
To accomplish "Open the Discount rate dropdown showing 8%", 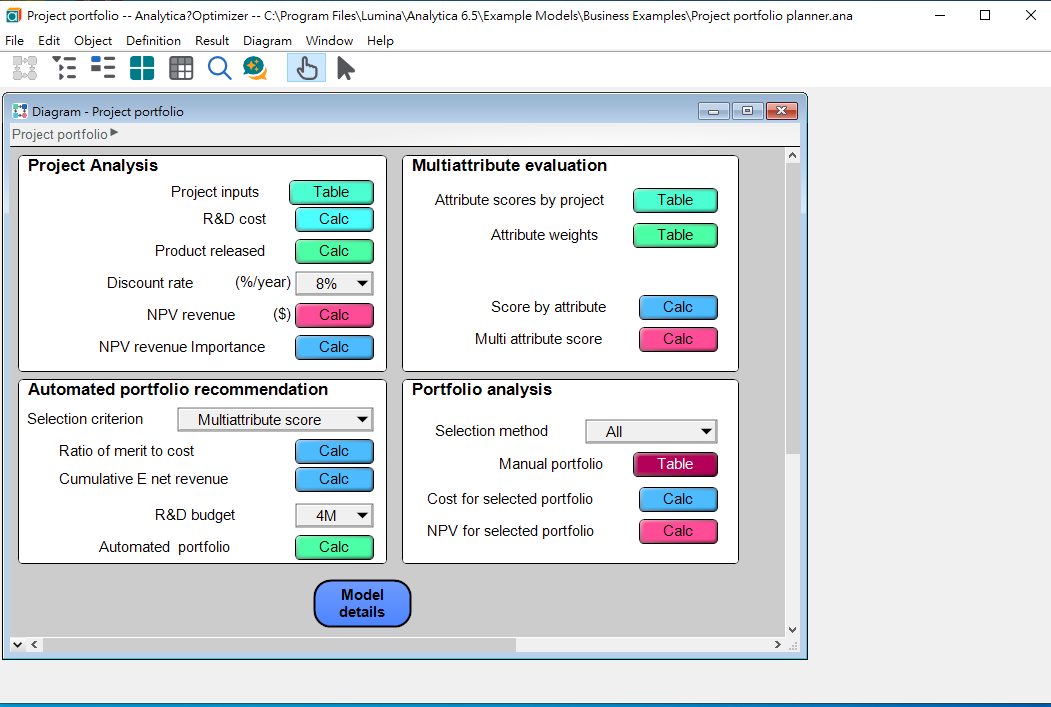I will click(334, 283).
